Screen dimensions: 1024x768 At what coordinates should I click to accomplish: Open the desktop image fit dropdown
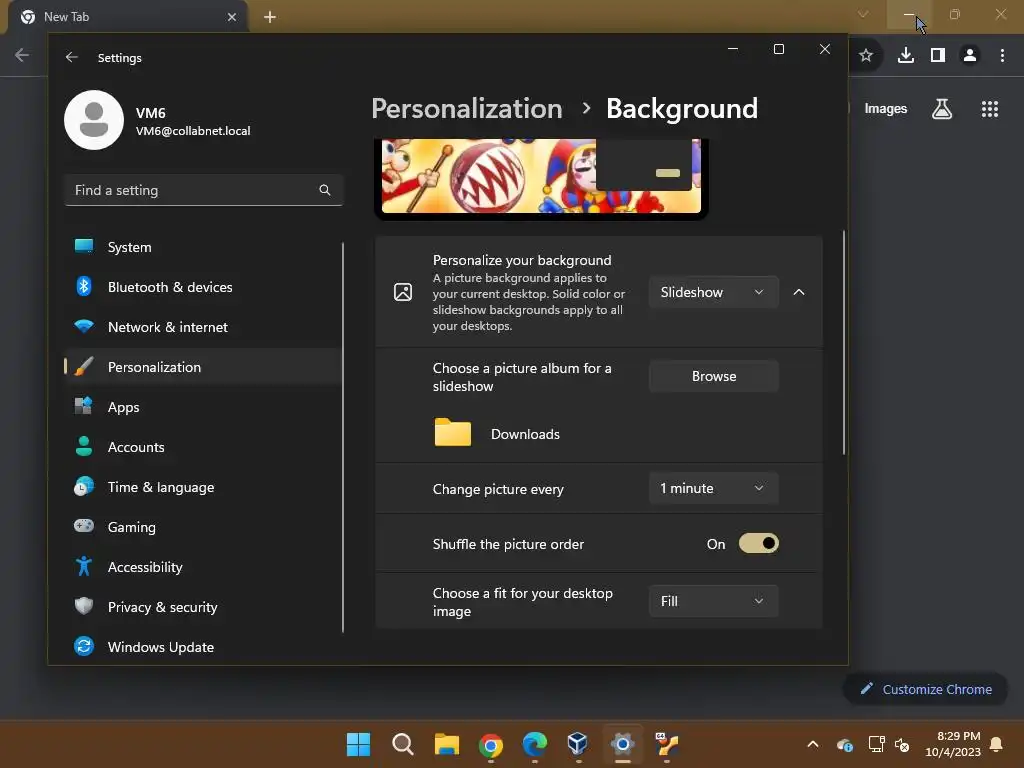tap(713, 601)
